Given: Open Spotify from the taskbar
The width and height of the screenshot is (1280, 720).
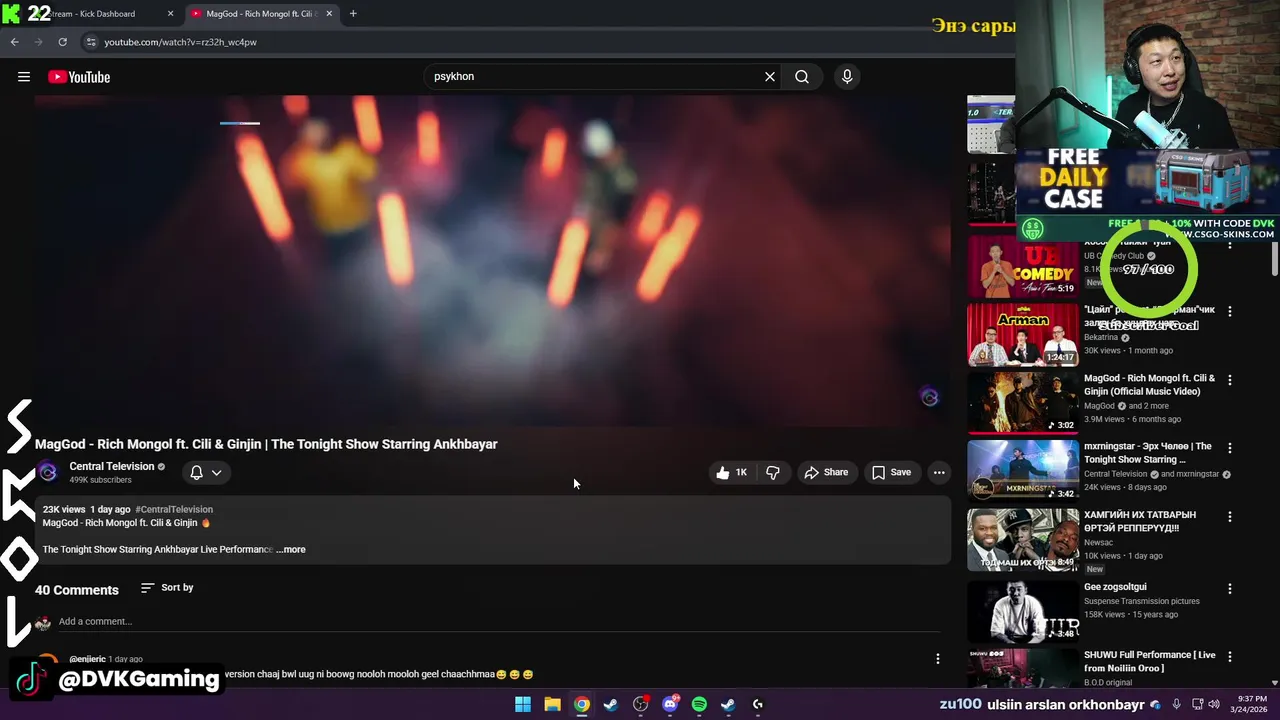Looking at the screenshot, I should point(699,704).
